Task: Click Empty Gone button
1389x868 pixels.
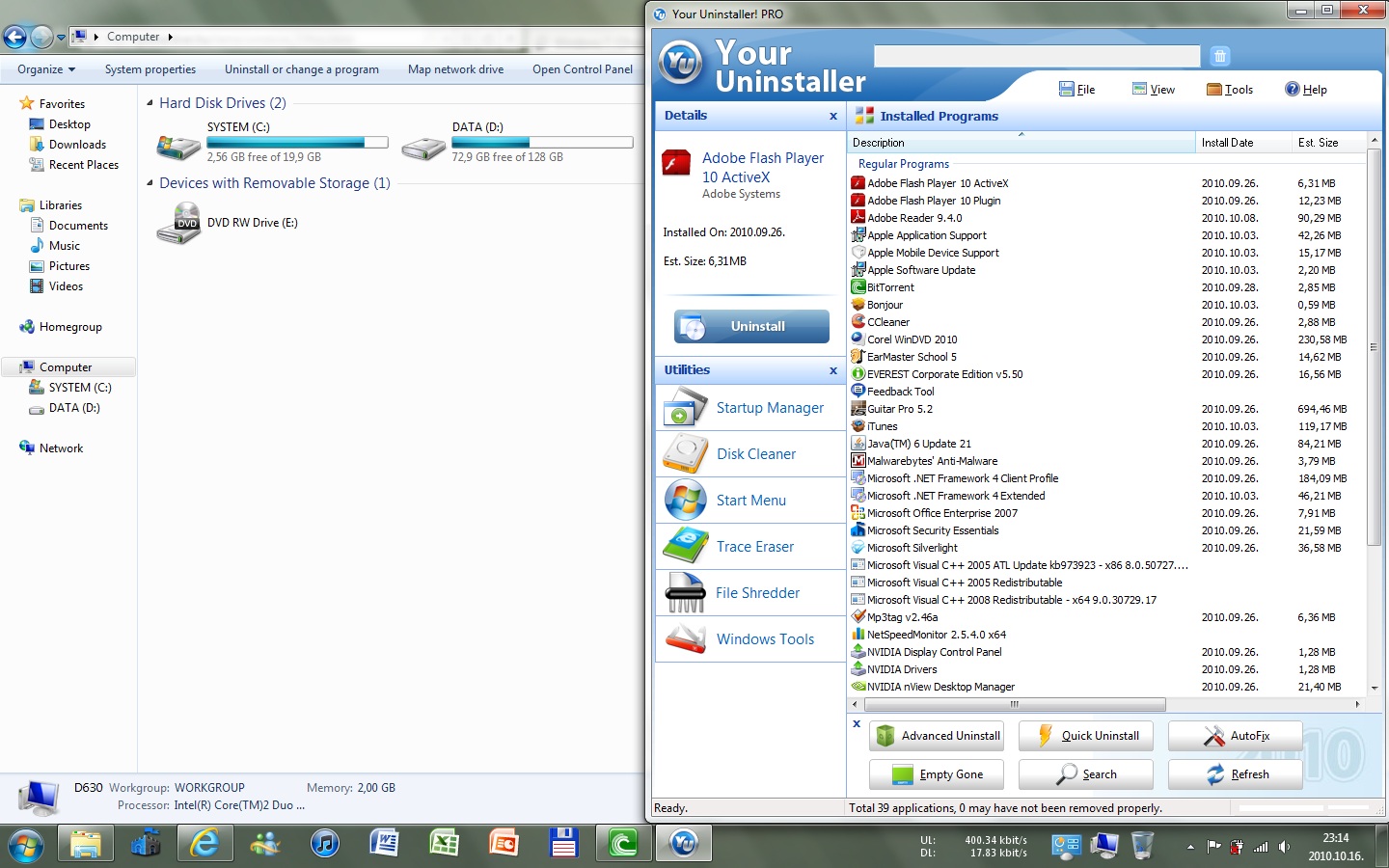Action: pos(937,774)
